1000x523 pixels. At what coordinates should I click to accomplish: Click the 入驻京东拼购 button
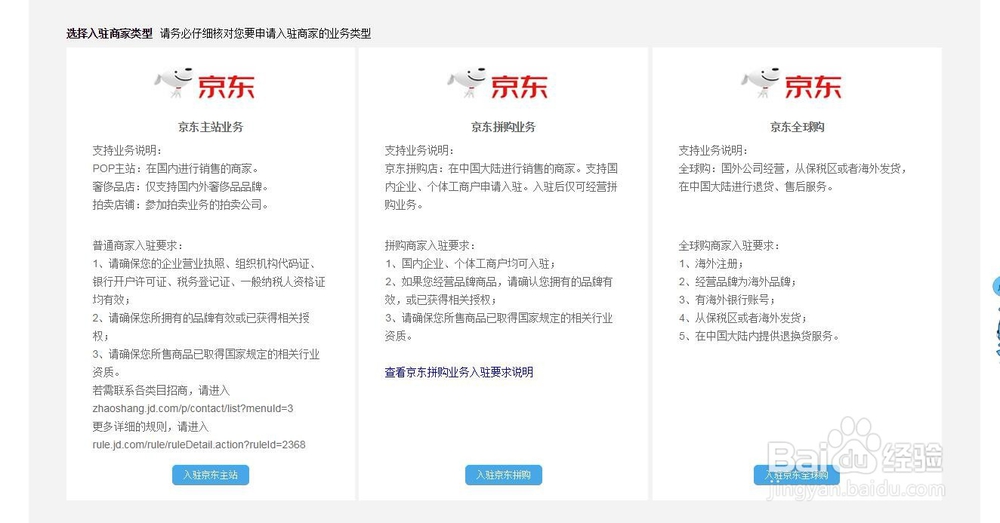pos(503,475)
